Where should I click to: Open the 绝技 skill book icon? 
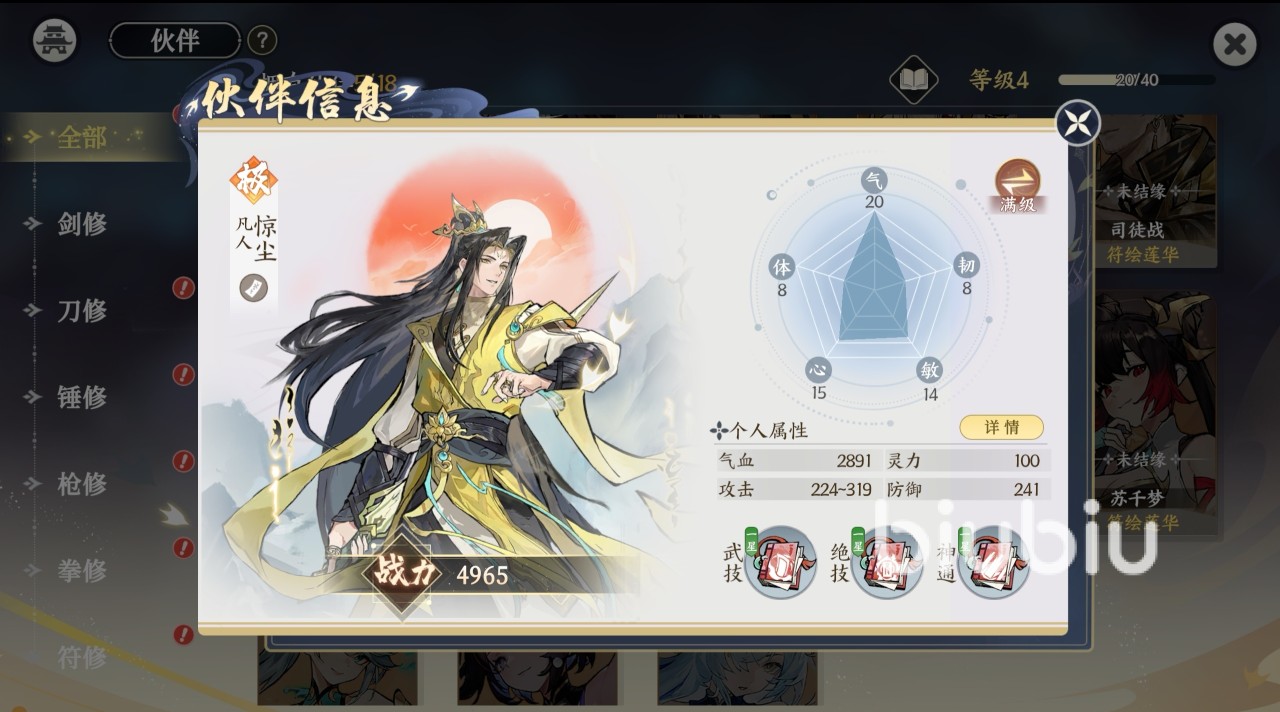point(887,562)
